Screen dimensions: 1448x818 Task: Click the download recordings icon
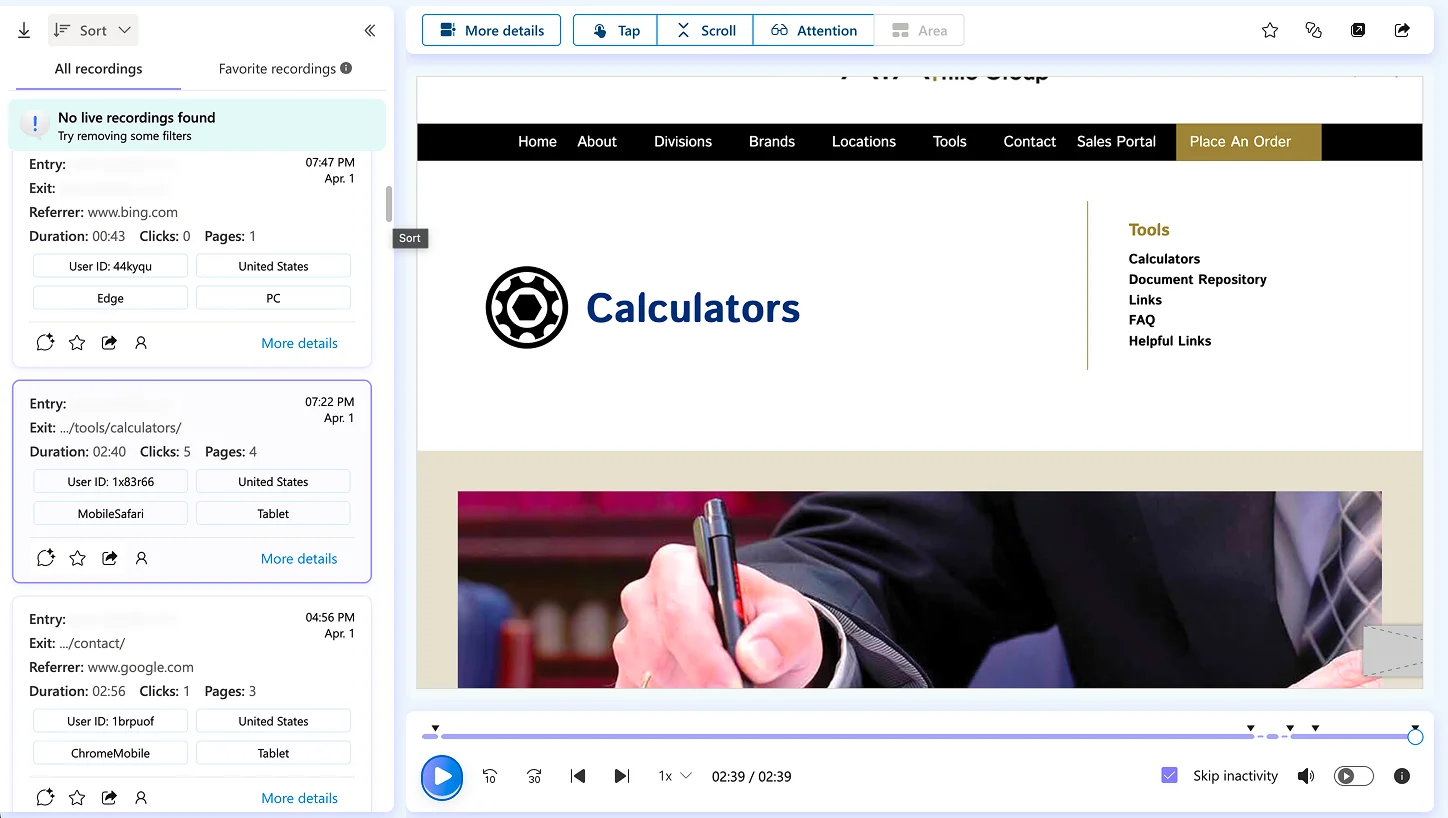[x=24, y=31]
